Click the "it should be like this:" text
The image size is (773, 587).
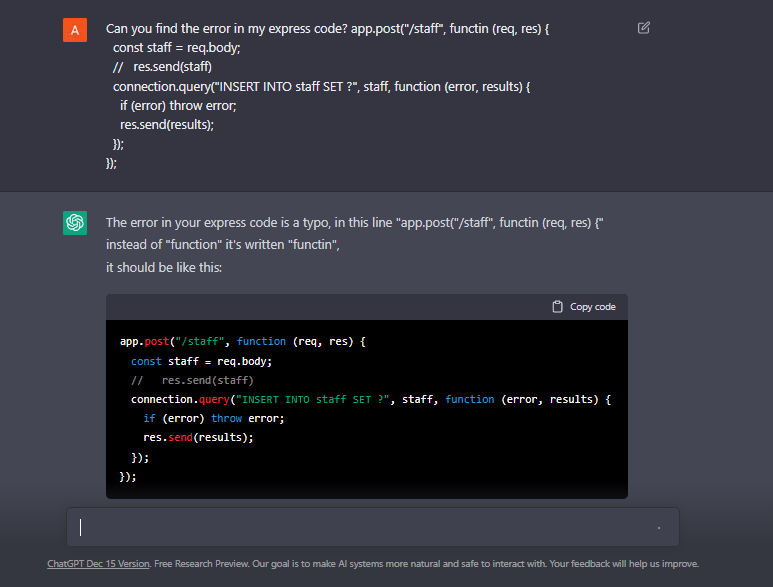click(164, 268)
